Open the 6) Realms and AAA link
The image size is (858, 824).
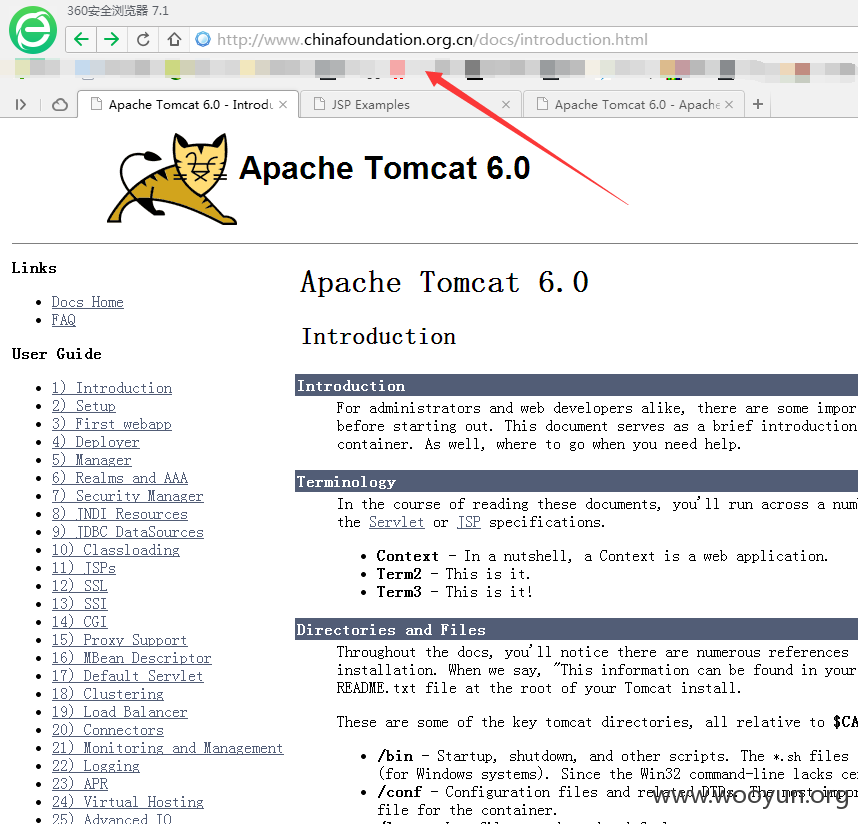[x=120, y=478]
